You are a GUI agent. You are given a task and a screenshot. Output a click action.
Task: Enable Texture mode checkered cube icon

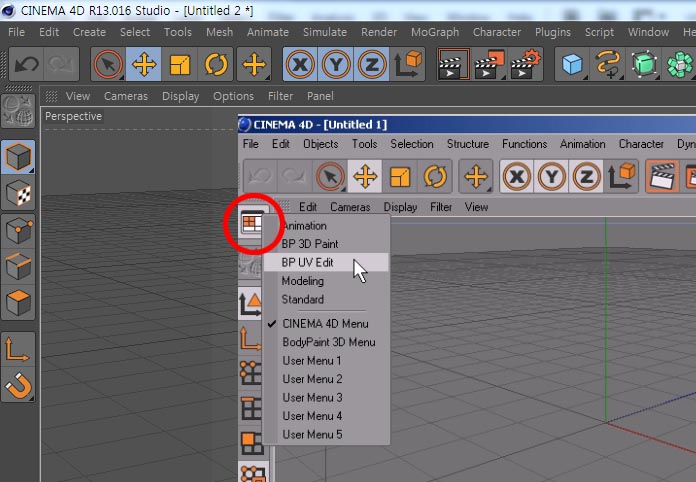click(x=18, y=194)
